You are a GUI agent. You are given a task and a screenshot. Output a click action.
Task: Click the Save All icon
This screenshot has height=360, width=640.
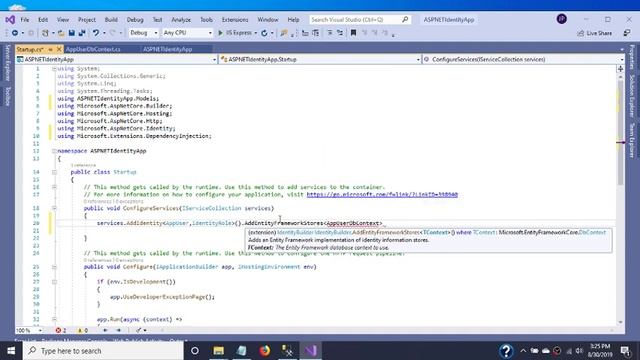(x=82, y=33)
